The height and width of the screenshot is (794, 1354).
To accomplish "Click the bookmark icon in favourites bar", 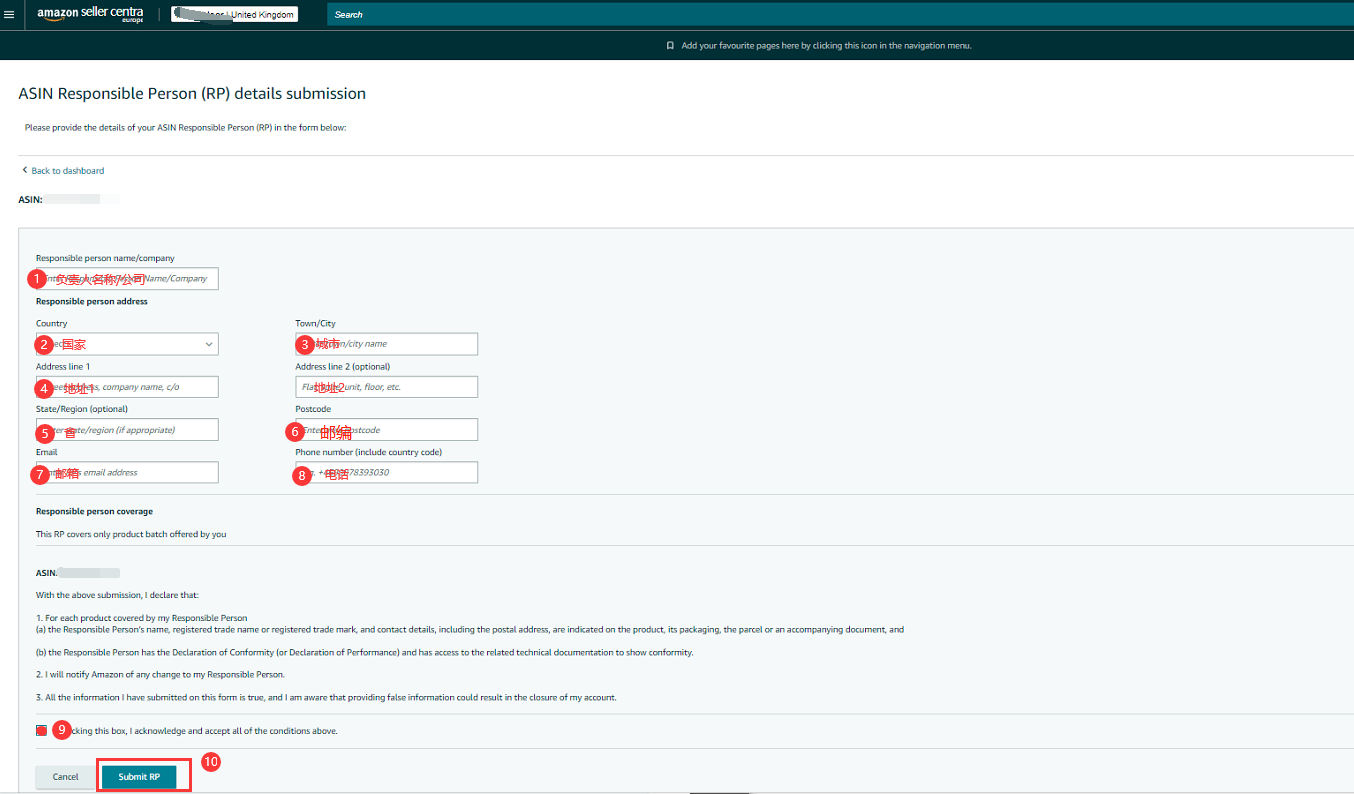I will point(670,46).
